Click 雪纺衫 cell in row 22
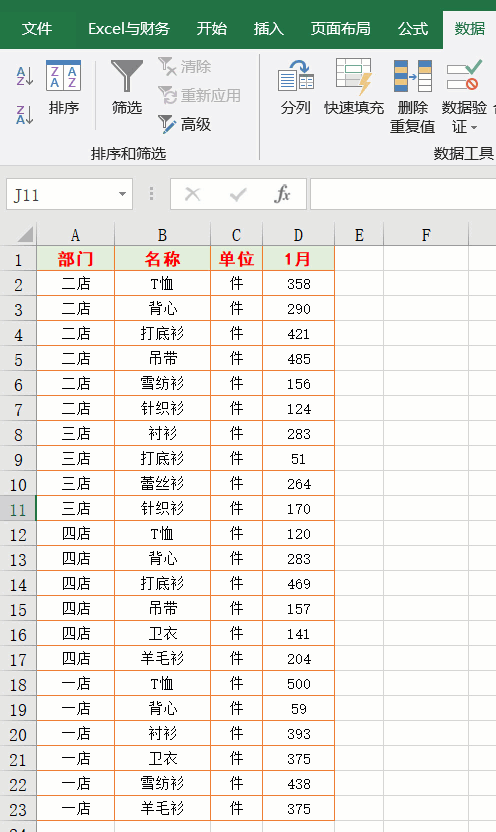This screenshot has height=832, width=496. (x=162, y=783)
